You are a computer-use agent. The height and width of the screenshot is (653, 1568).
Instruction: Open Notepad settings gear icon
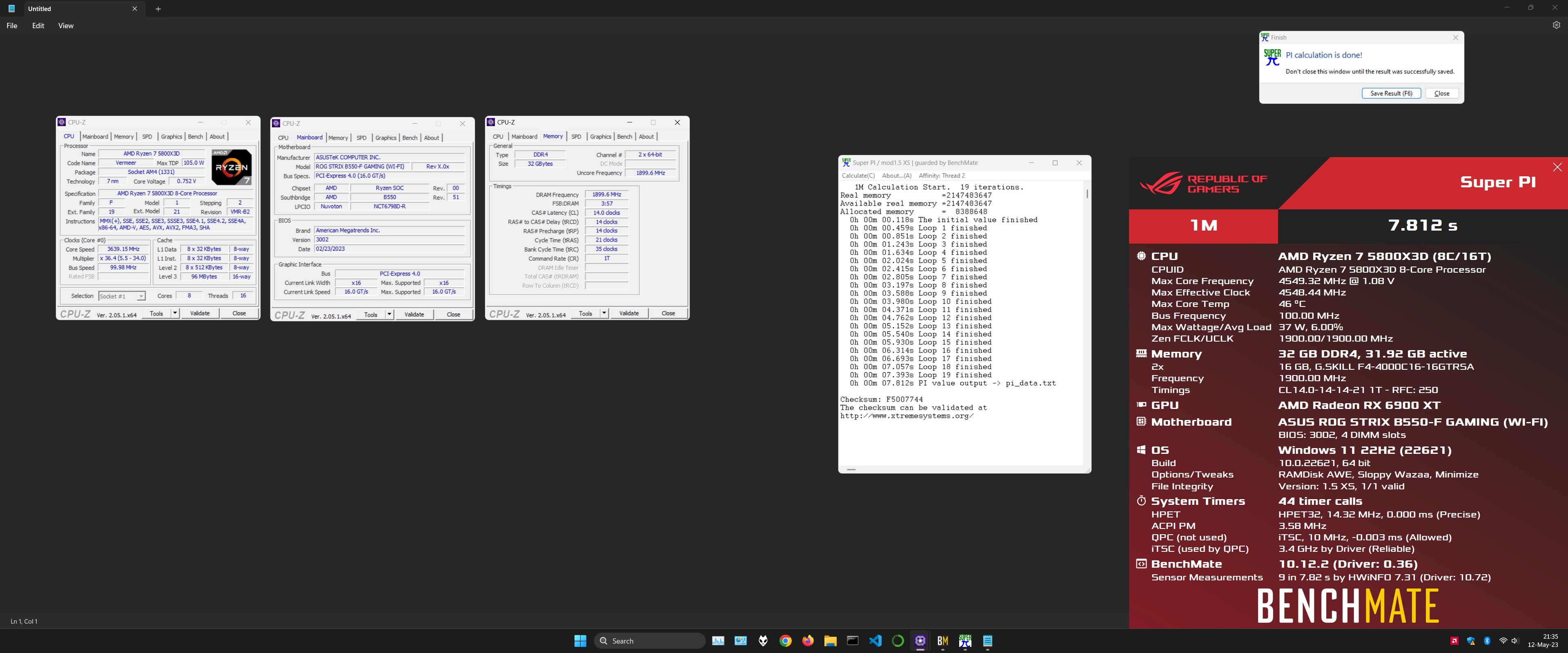point(1556,25)
